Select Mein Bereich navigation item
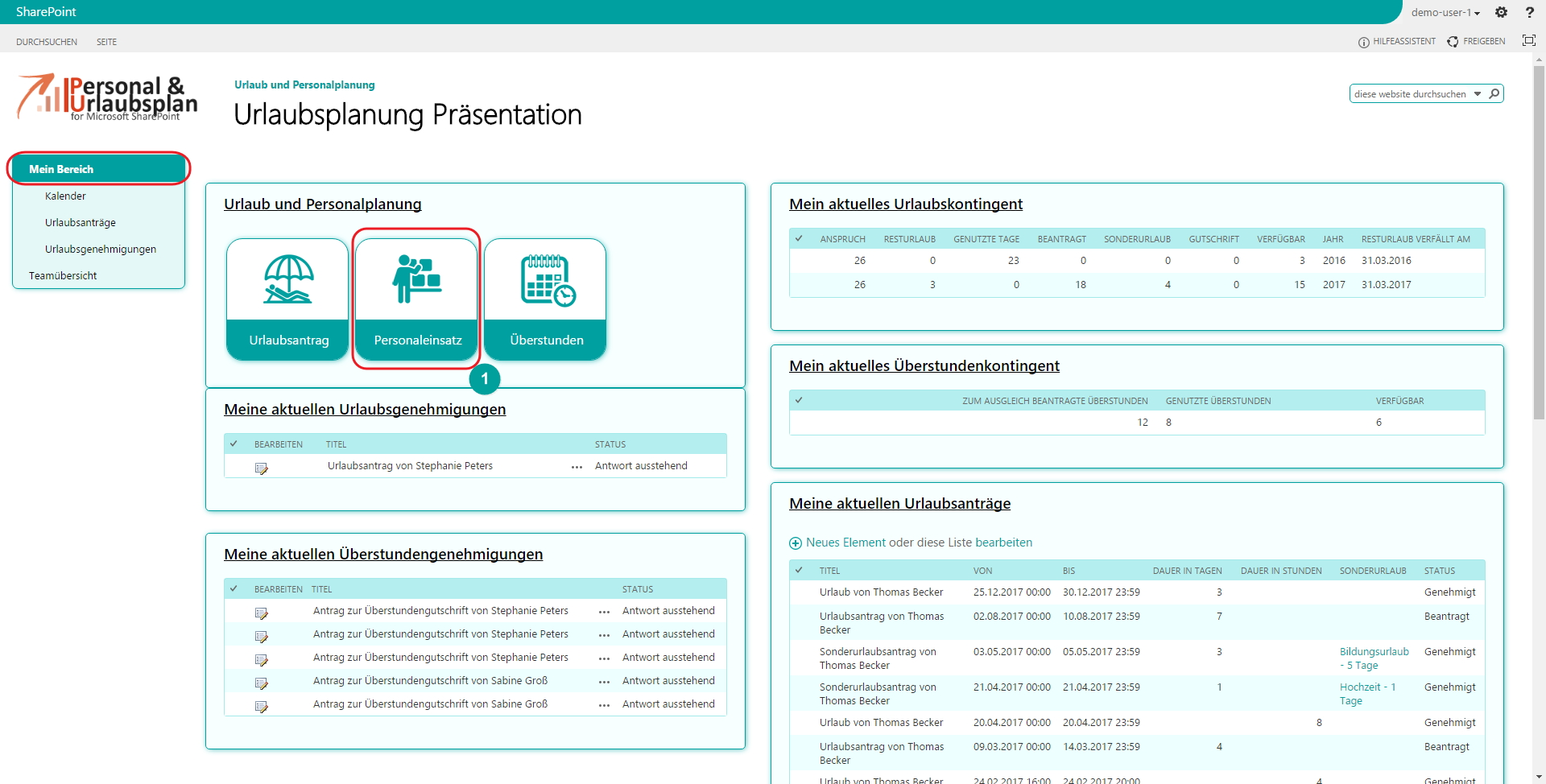Image resolution: width=1546 pixels, height=784 pixels. (x=98, y=169)
